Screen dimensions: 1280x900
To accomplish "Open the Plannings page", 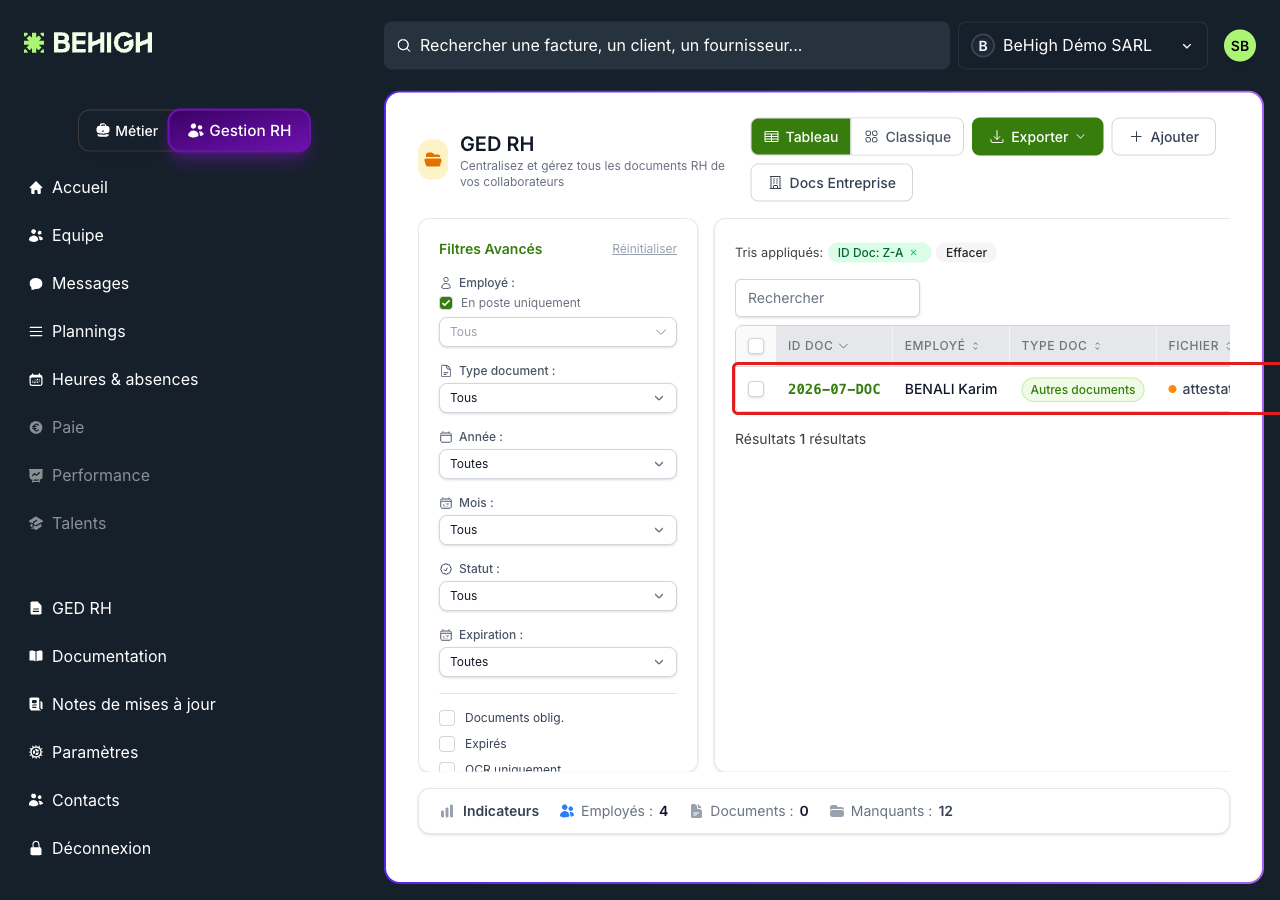I will click(x=77, y=331).
